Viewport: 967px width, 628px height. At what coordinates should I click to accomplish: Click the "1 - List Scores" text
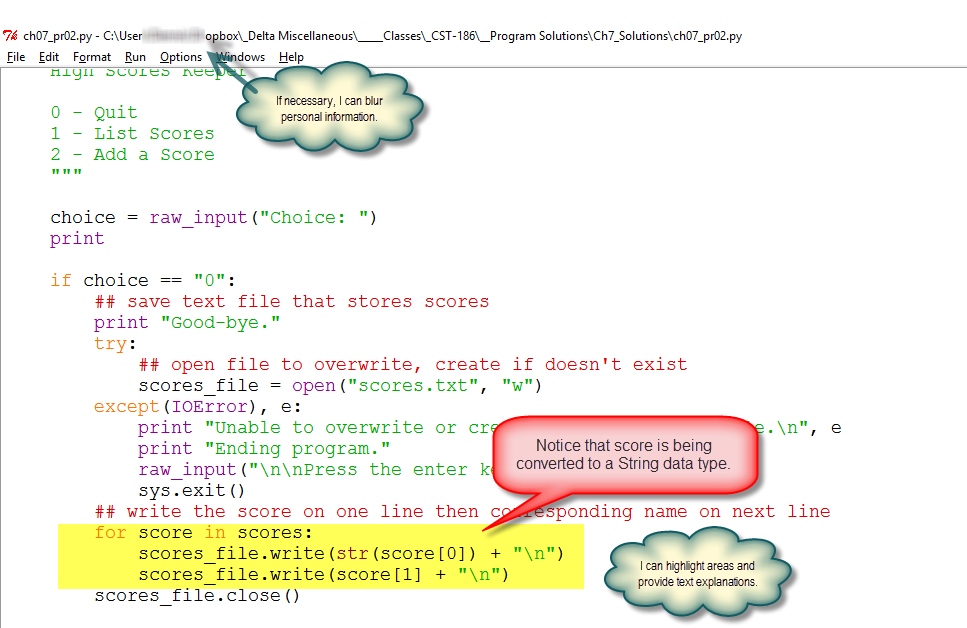[132, 133]
